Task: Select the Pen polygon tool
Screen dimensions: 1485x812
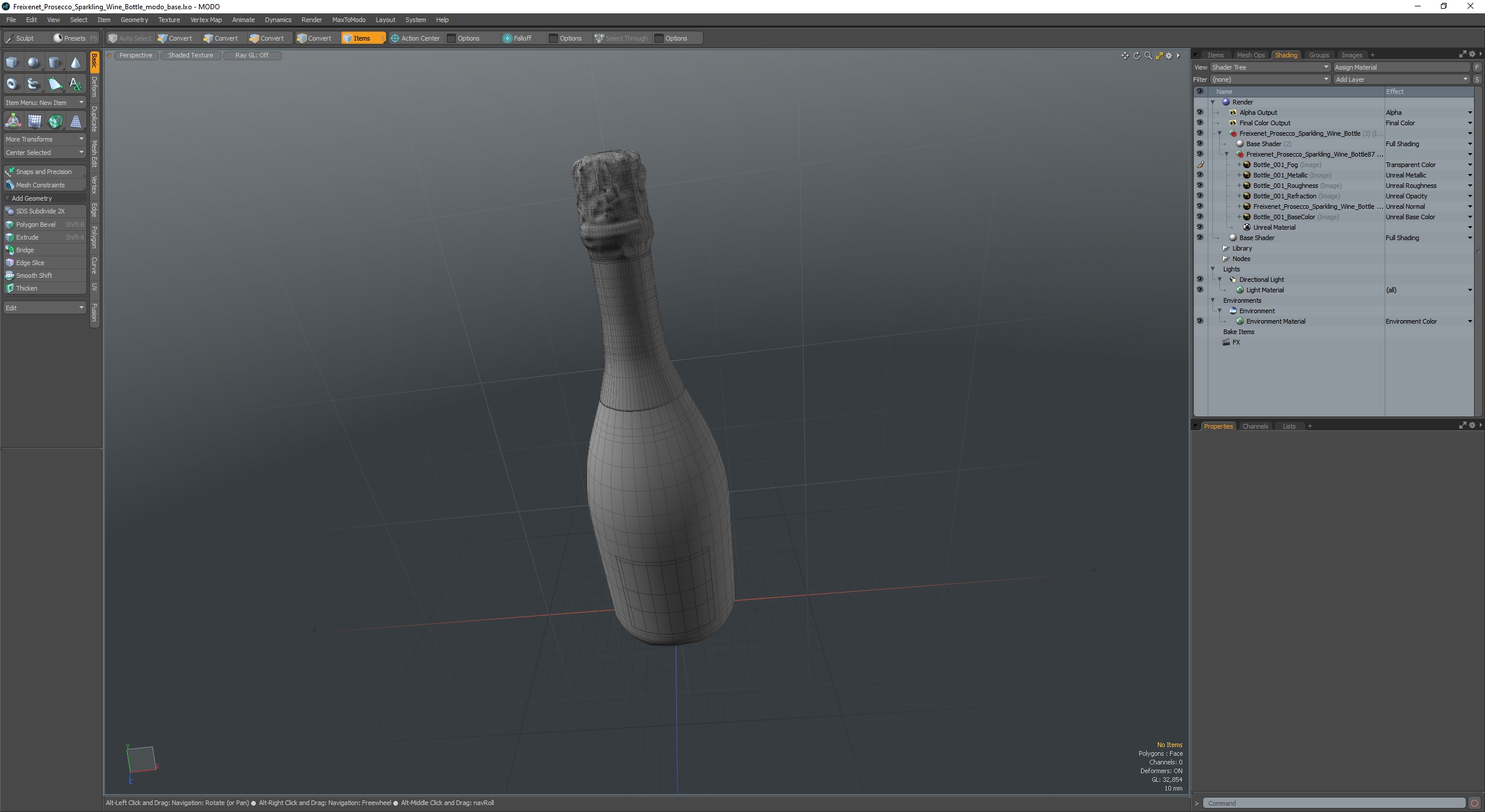Action: (x=55, y=84)
